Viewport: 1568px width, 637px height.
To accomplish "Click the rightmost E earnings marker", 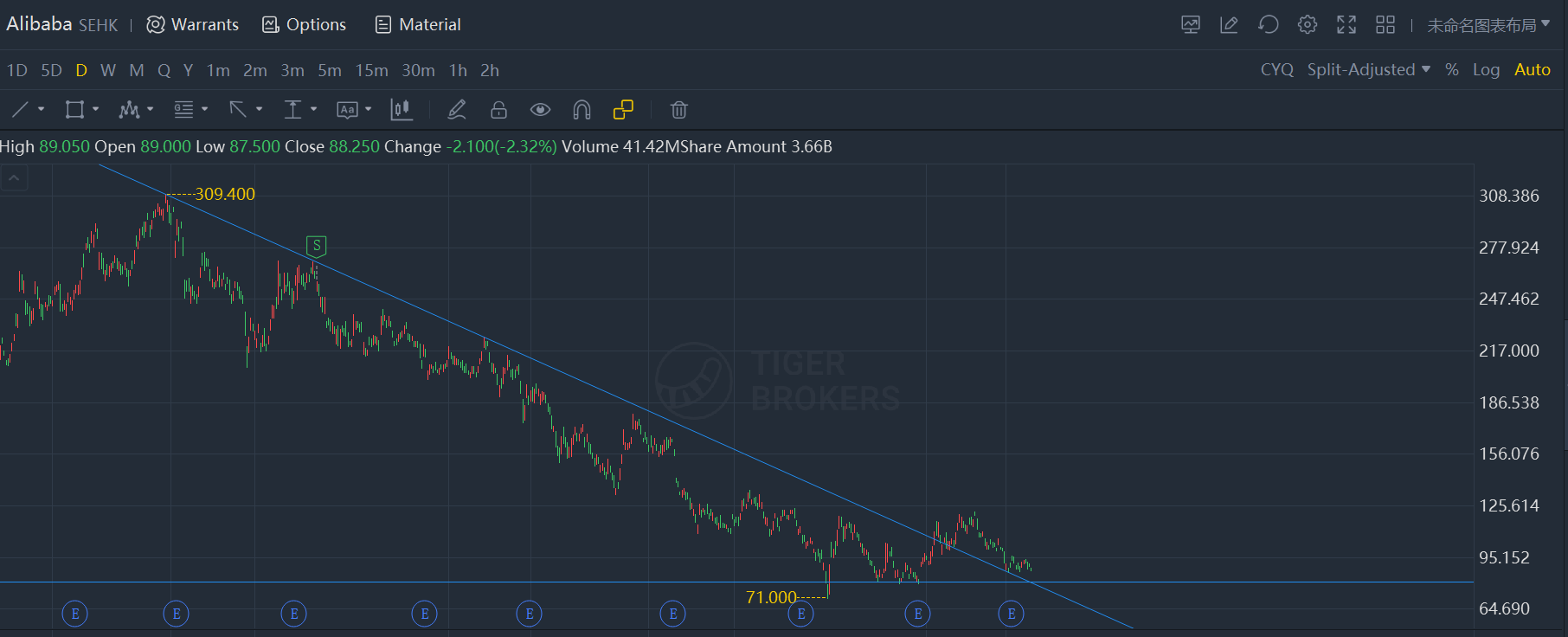I will (x=1012, y=614).
